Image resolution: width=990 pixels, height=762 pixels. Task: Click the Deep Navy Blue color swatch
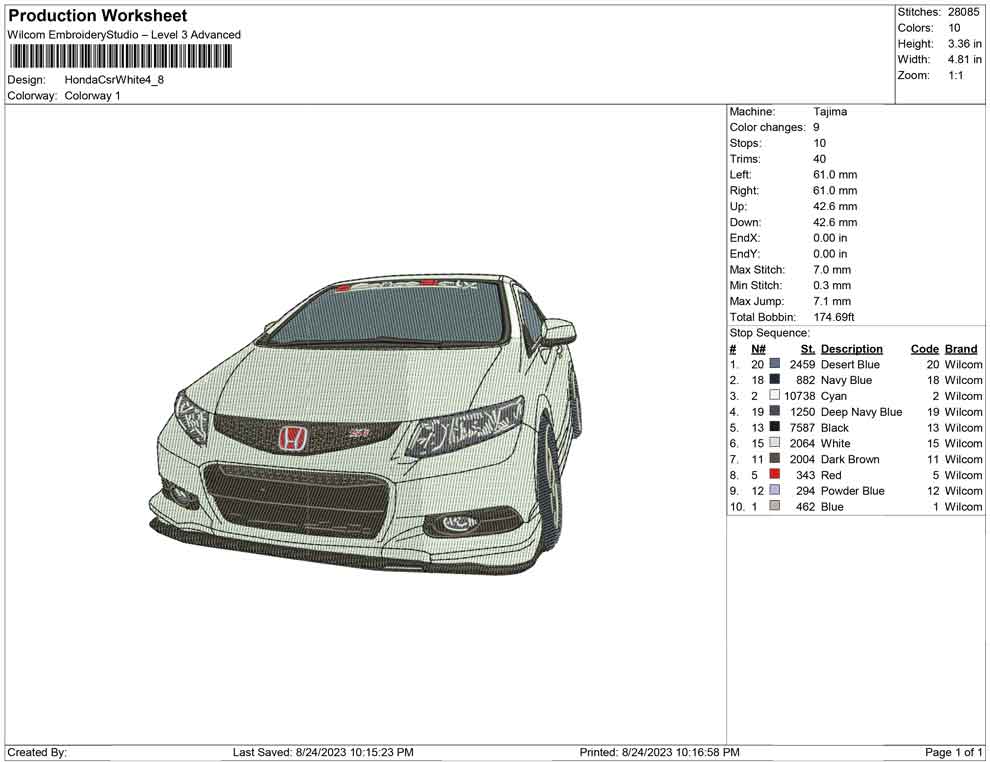point(775,411)
